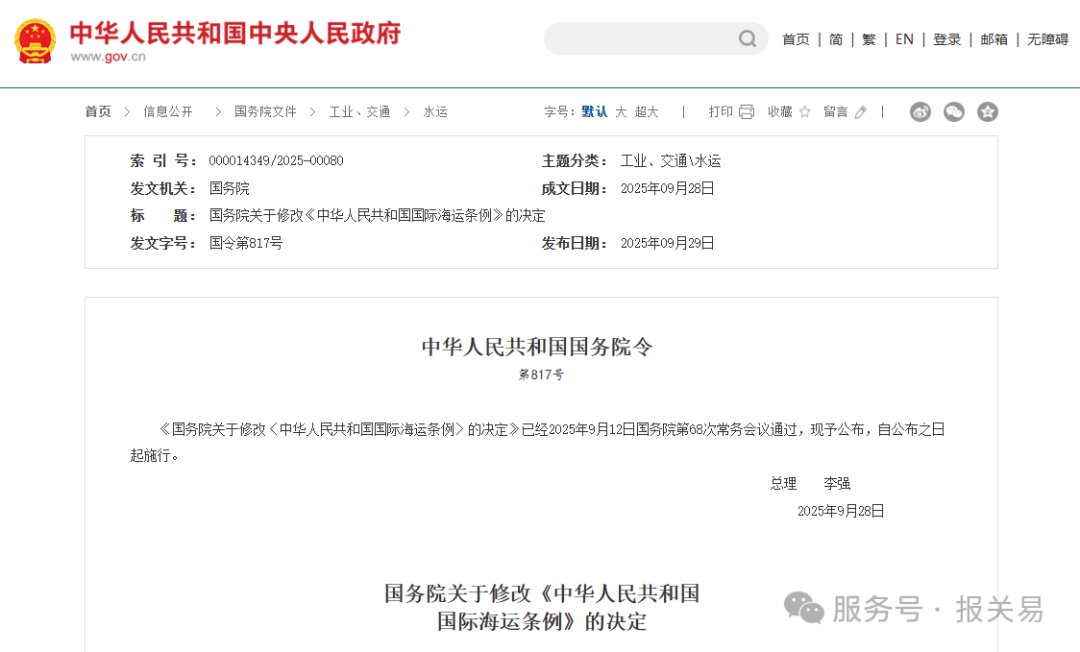
Task: Click the pencil icon beside 留言
Action: tap(861, 112)
